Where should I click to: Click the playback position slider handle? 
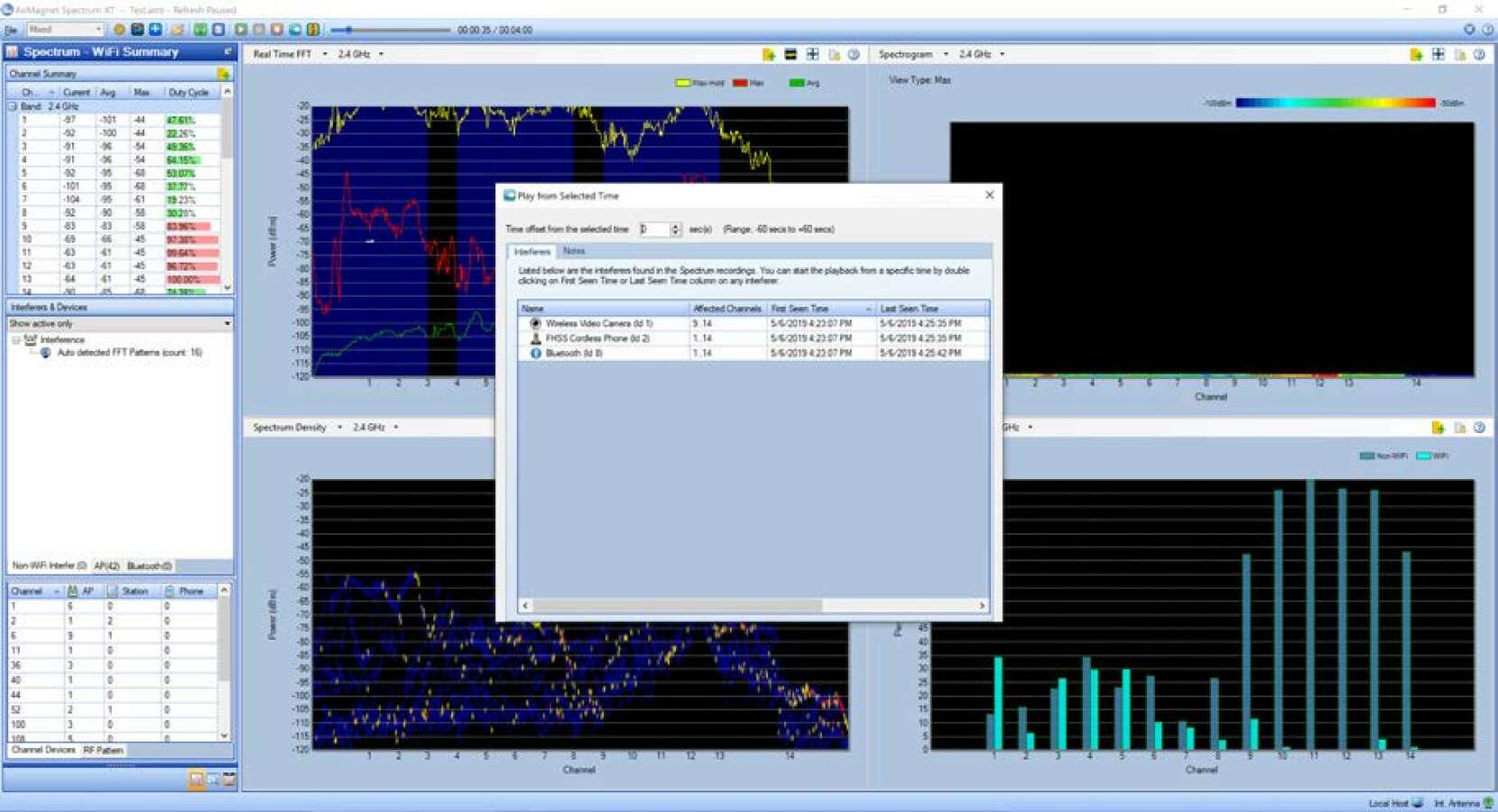348,30
